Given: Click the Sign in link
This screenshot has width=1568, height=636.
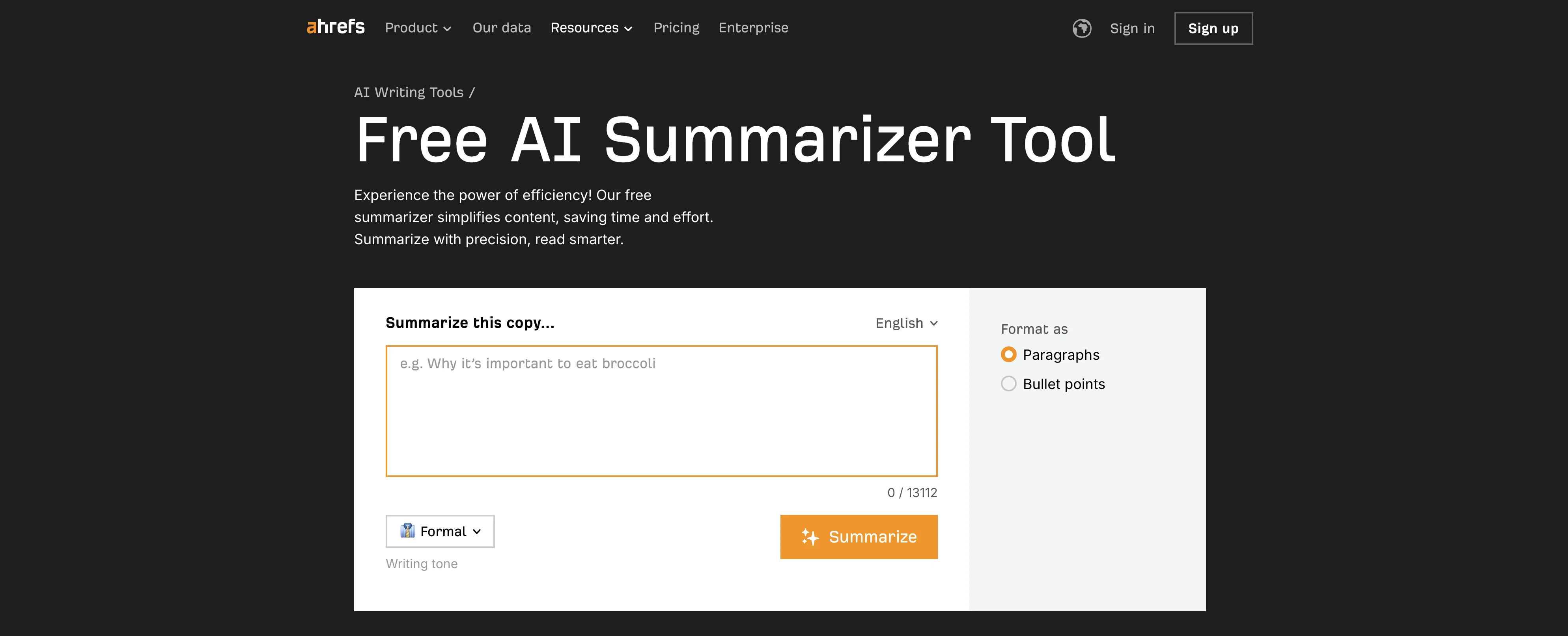Looking at the screenshot, I should [1132, 29].
